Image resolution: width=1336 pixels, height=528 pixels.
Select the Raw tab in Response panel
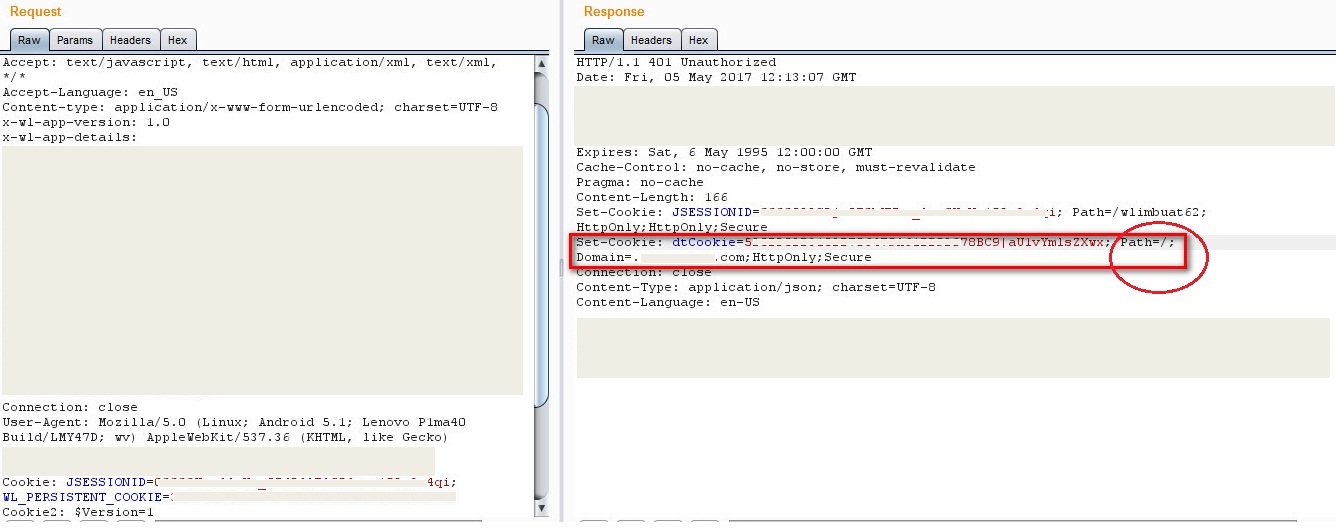point(603,40)
